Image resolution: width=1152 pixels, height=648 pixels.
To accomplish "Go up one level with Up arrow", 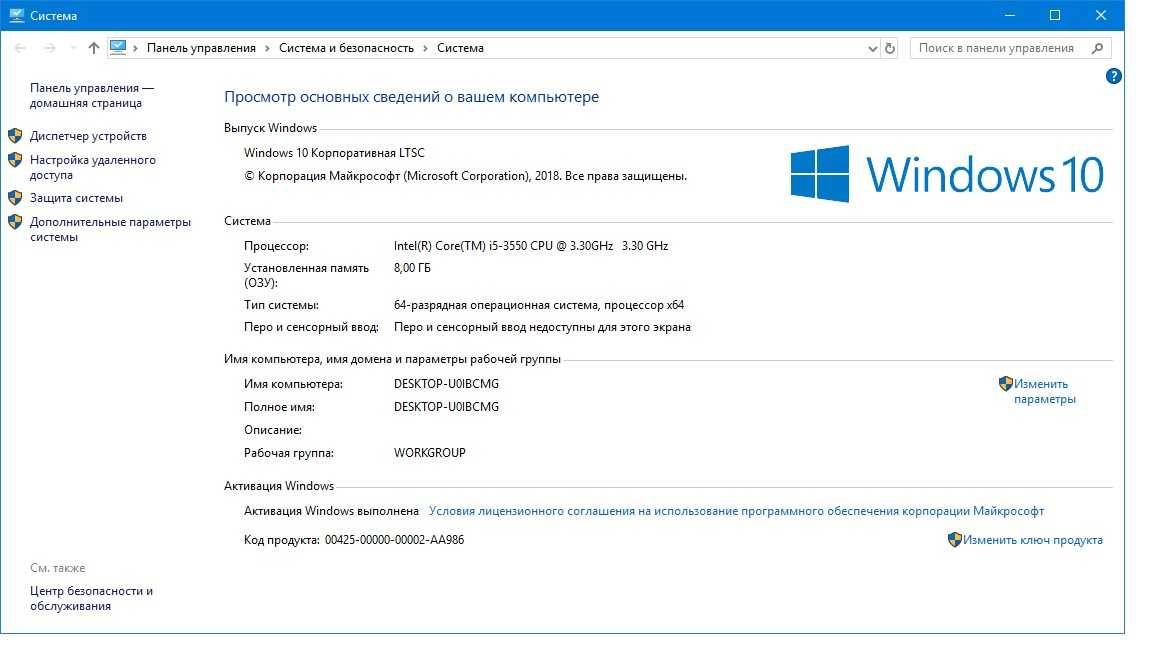I will 93,48.
